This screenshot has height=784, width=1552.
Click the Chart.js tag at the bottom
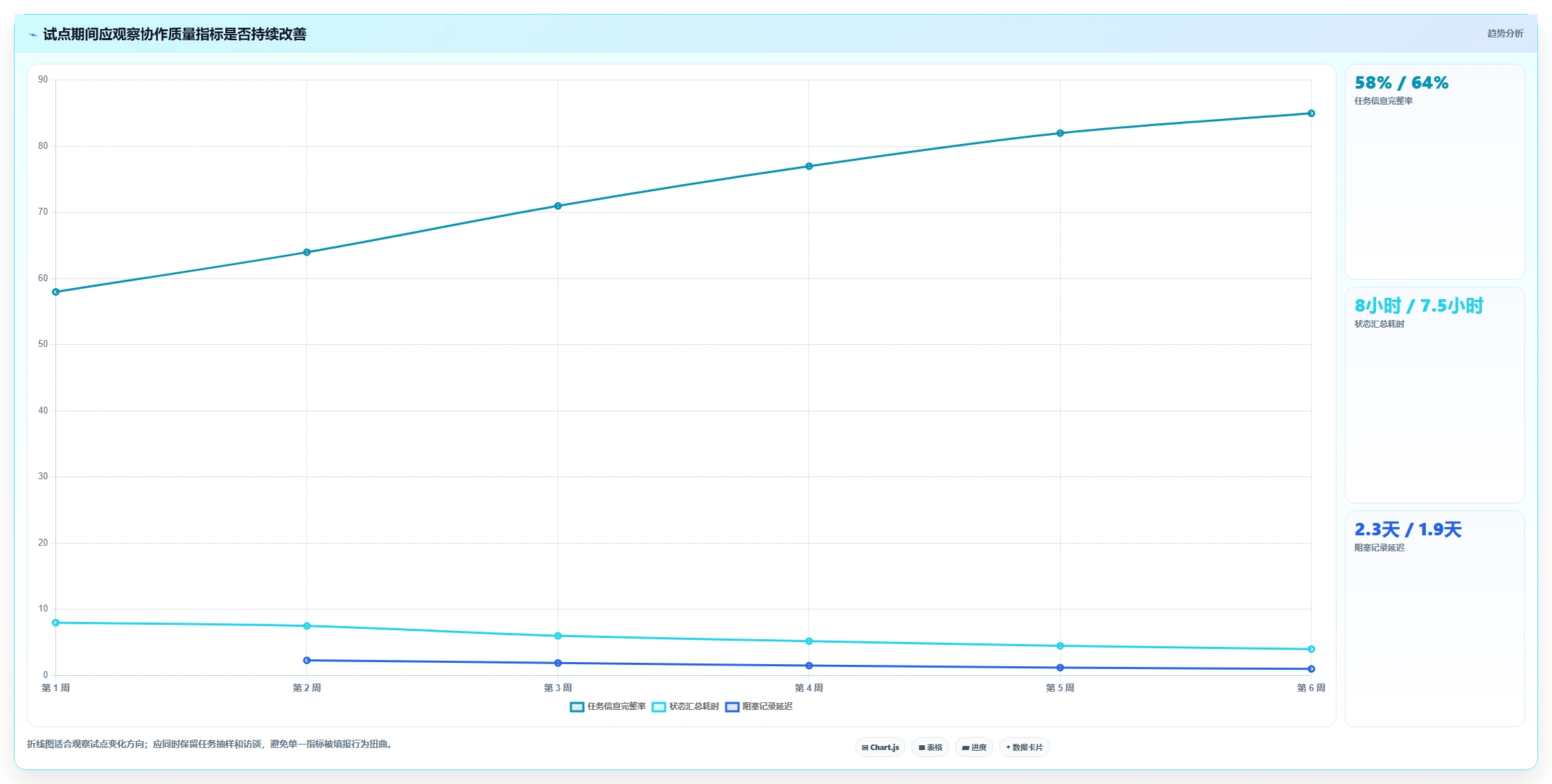[x=880, y=747]
